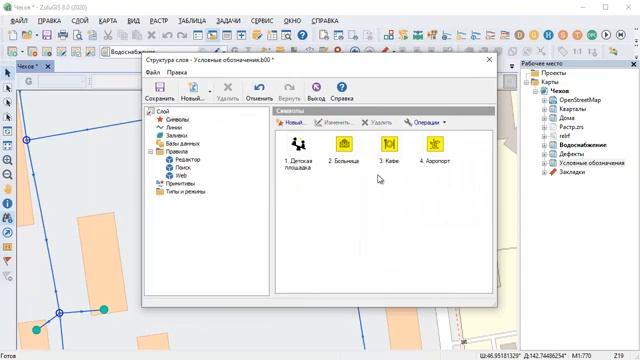
Task: Open the КАРТА menu
Action: (x=108, y=21)
